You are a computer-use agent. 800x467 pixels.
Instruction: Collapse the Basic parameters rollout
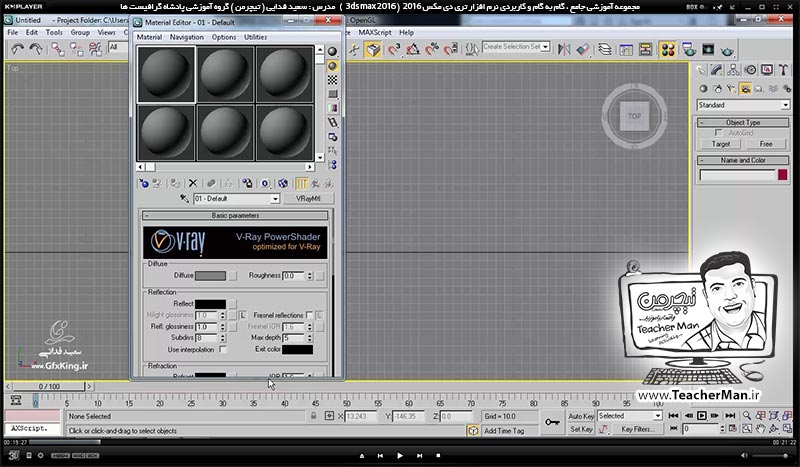click(x=235, y=216)
